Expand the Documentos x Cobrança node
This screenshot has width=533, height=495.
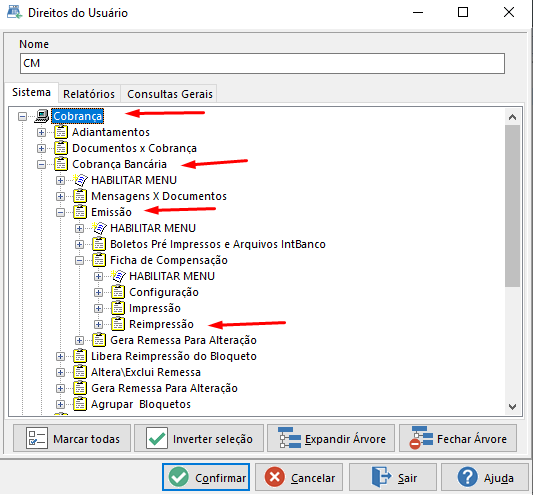(41, 148)
